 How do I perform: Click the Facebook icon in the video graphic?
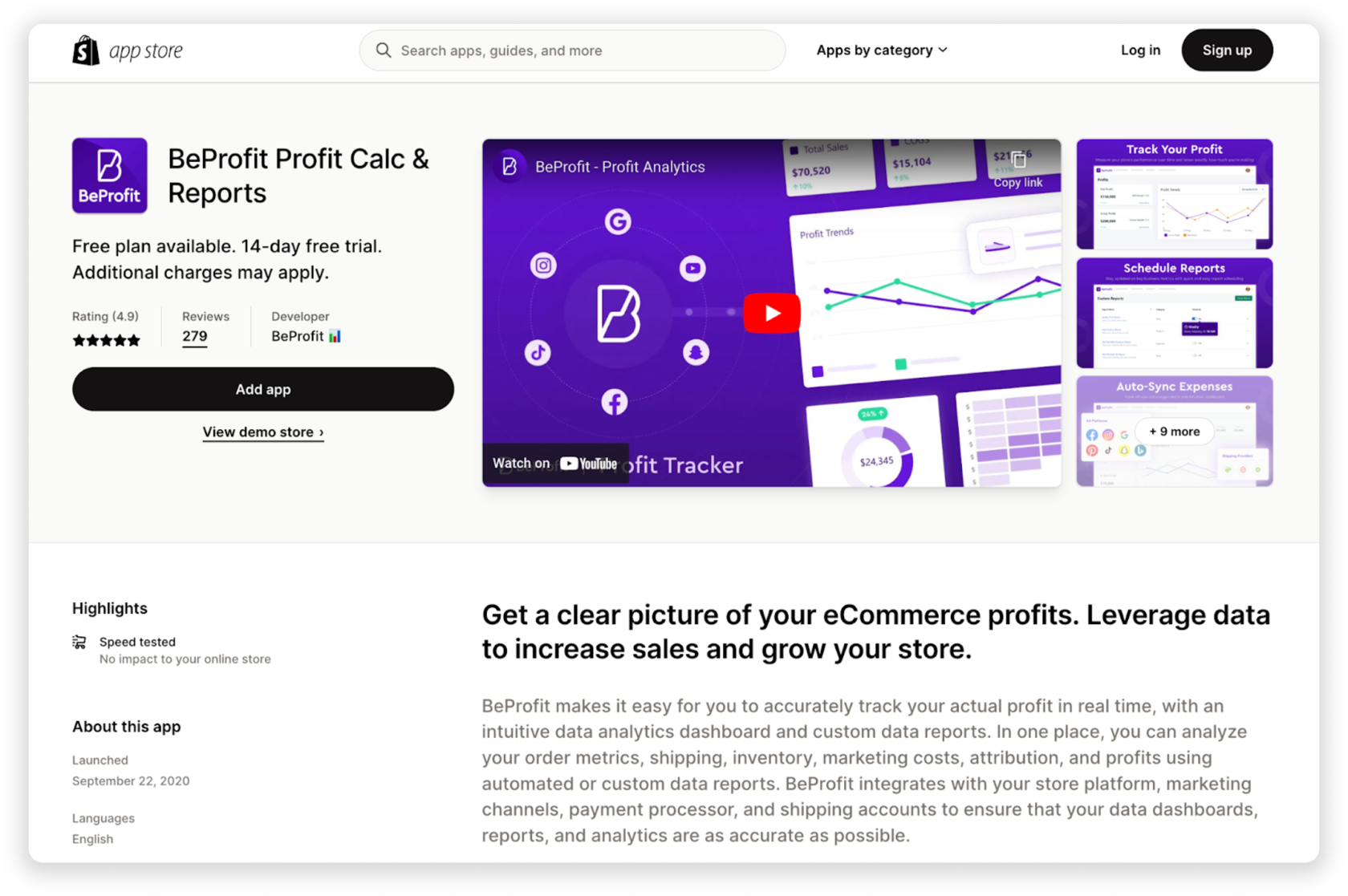pos(615,402)
